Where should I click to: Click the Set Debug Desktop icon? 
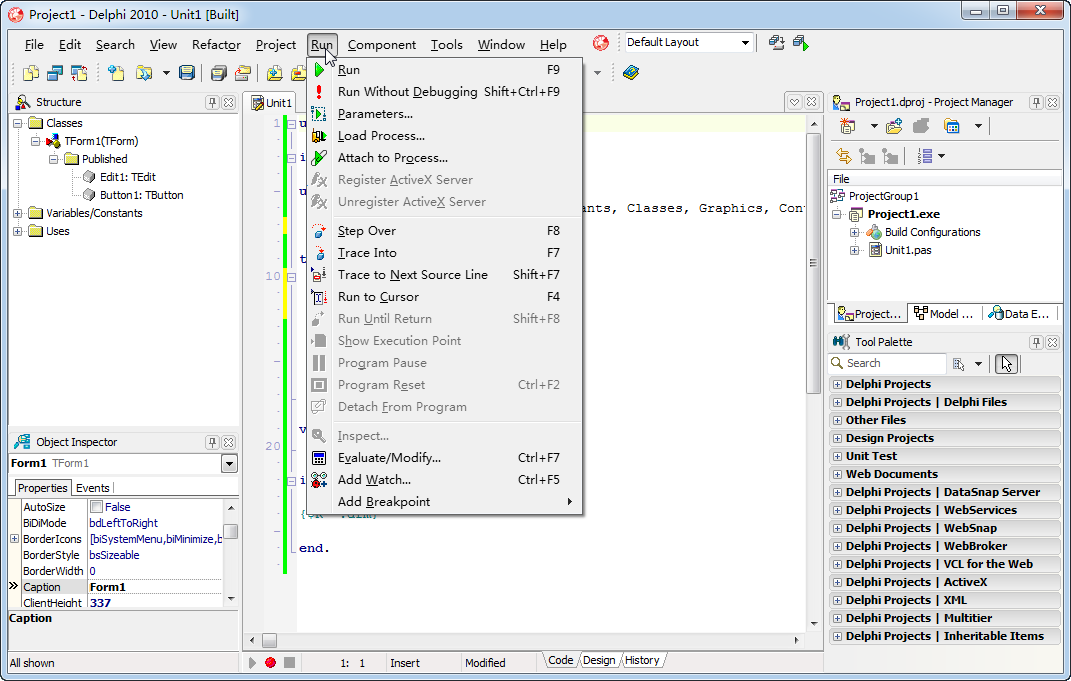tap(801, 43)
